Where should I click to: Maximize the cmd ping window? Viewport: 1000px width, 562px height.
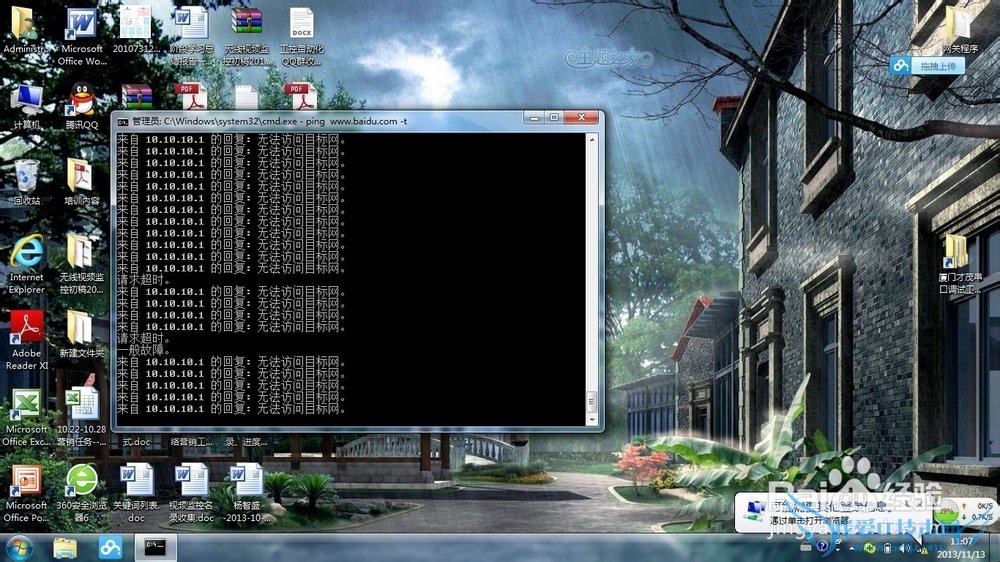554,117
